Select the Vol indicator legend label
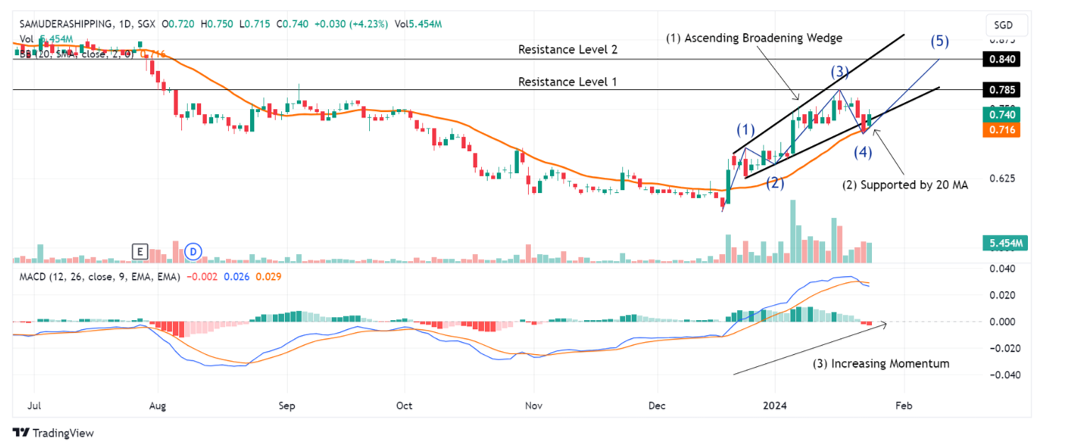 (26, 39)
